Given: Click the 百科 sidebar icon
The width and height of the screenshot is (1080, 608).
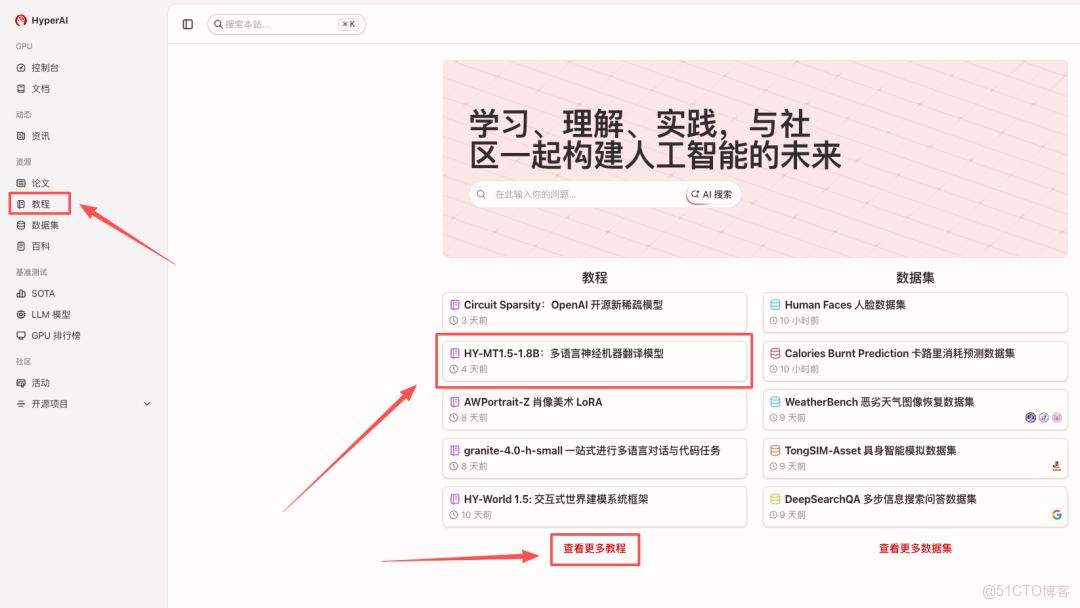Looking at the screenshot, I should click(21, 246).
